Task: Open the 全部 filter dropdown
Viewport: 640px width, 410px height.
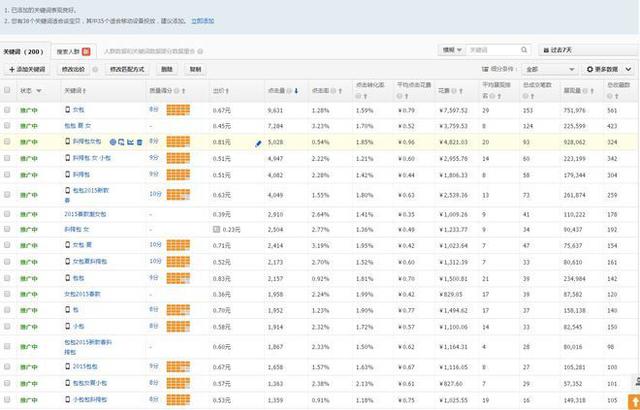Action: tap(549, 69)
